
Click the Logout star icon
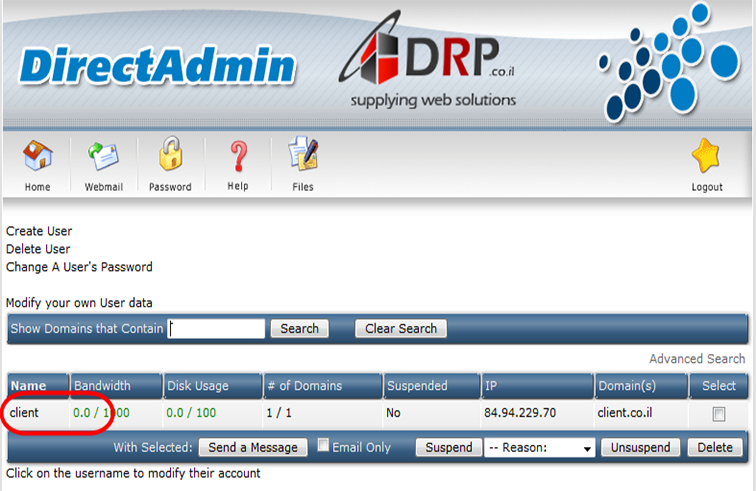[x=707, y=158]
